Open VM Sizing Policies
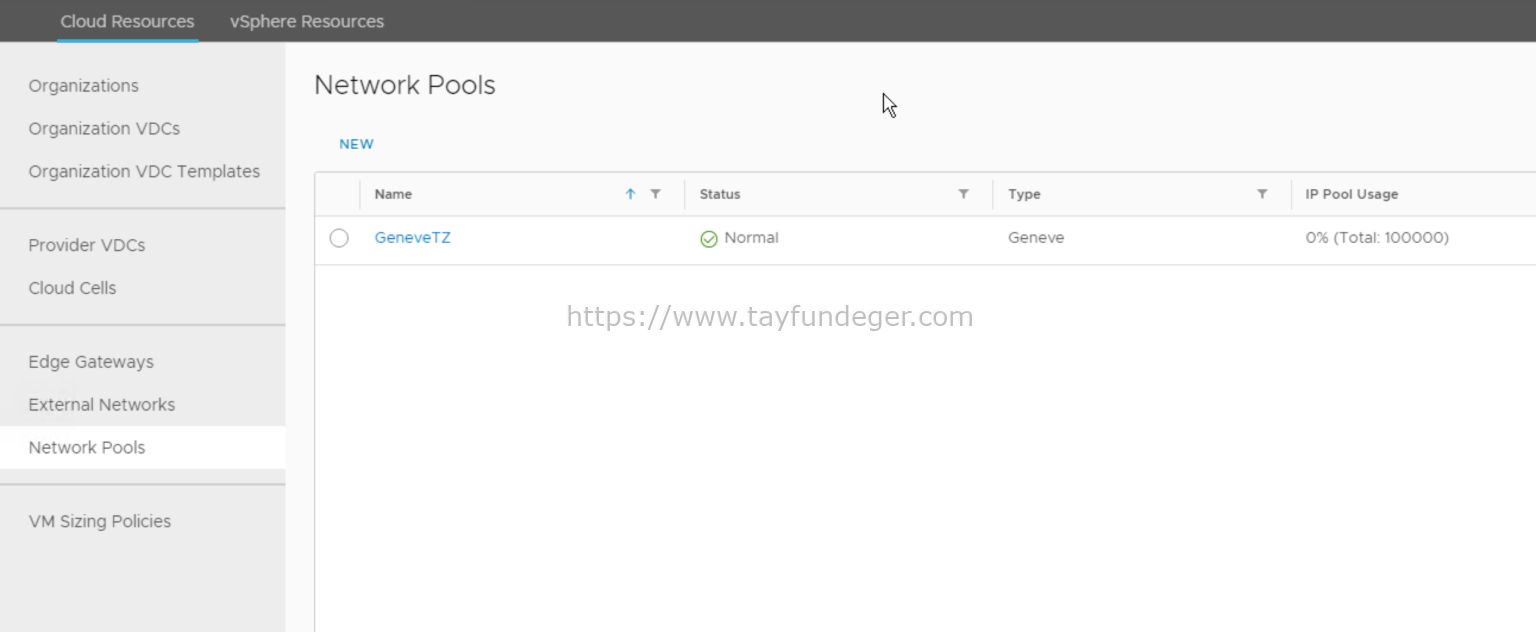This screenshot has height=632, width=1536. [100, 521]
